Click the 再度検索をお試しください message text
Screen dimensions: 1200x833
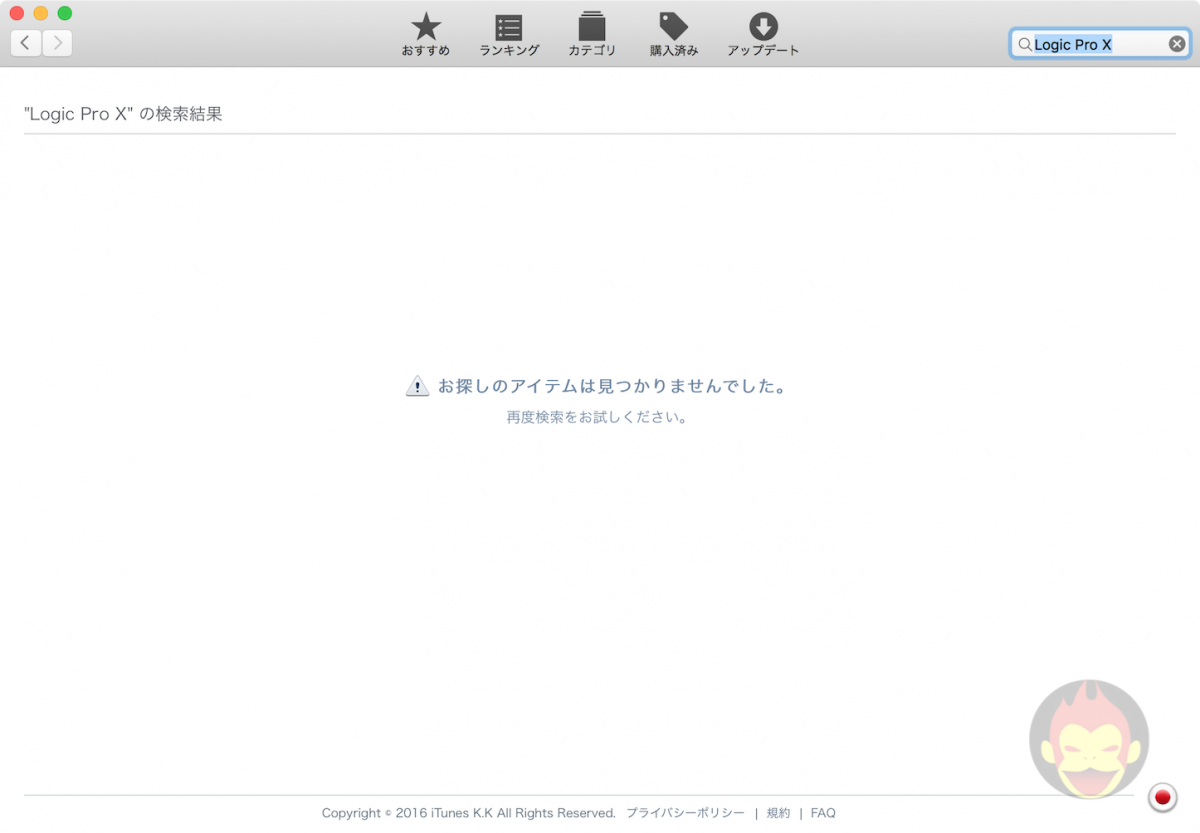click(597, 417)
